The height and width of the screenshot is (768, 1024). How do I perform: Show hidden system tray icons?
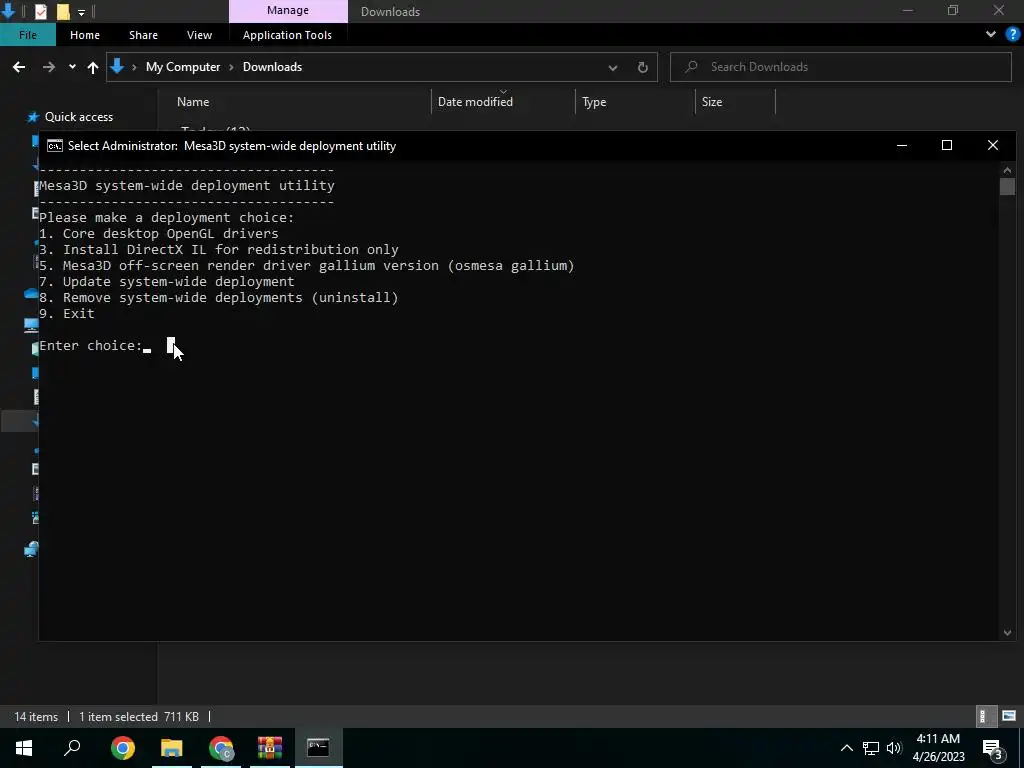point(846,748)
